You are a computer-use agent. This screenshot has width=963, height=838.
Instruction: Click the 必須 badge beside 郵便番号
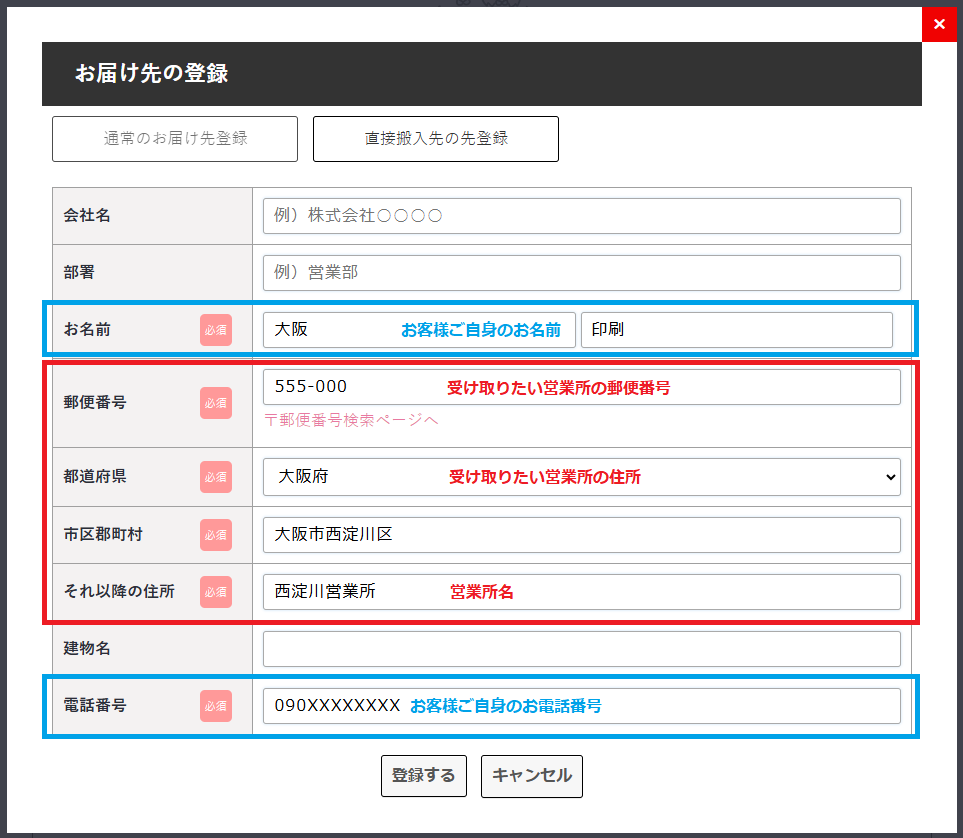click(216, 403)
